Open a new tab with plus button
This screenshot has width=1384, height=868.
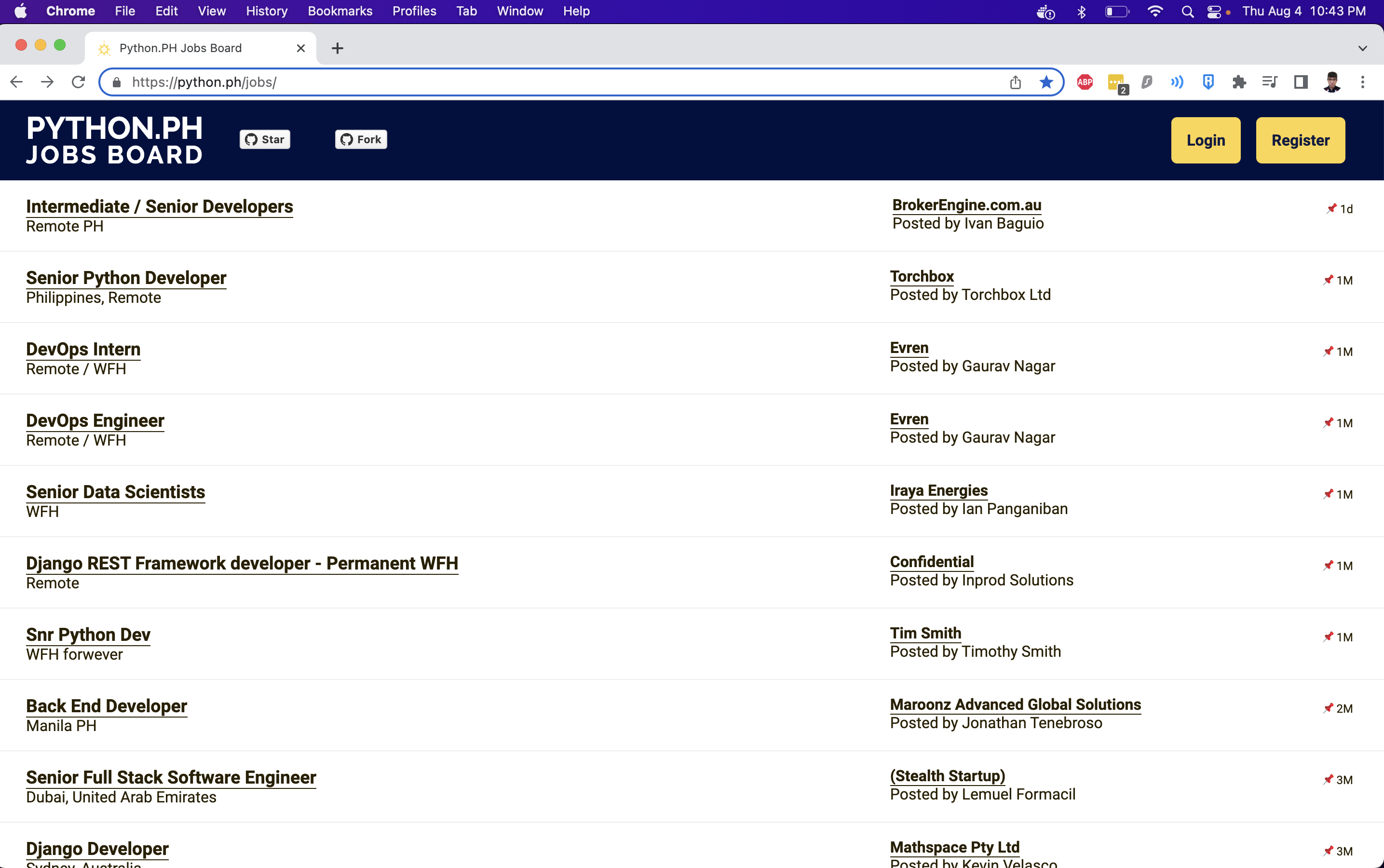point(338,48)
